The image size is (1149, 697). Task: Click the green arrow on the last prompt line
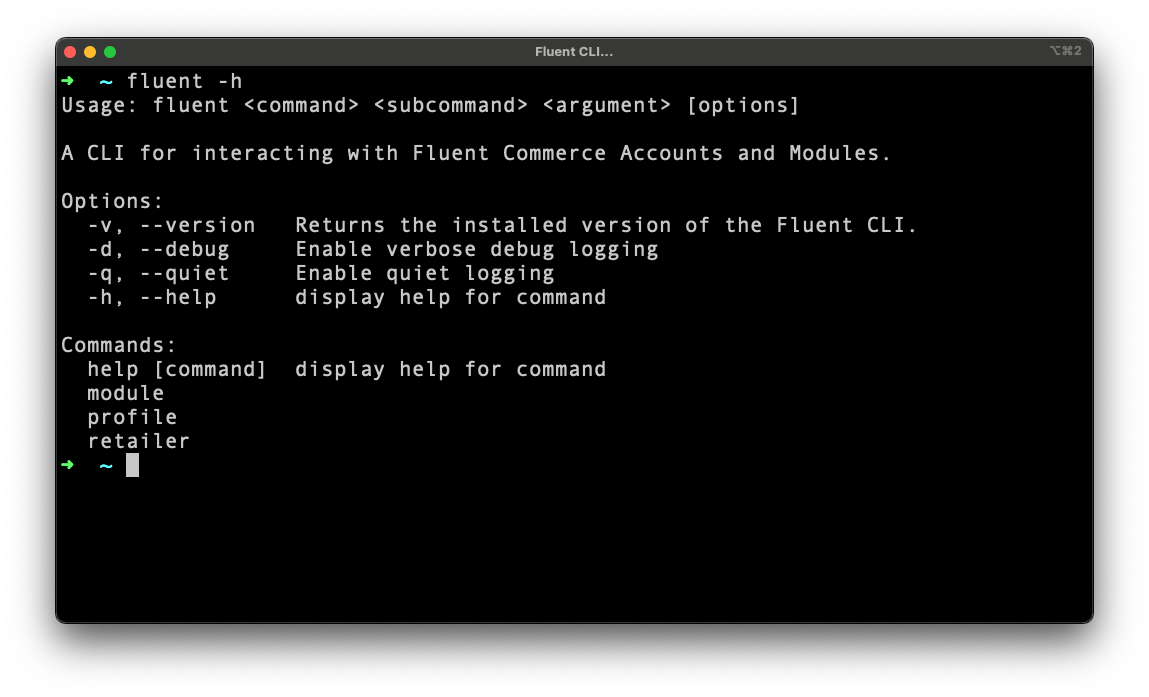[67, 465]
